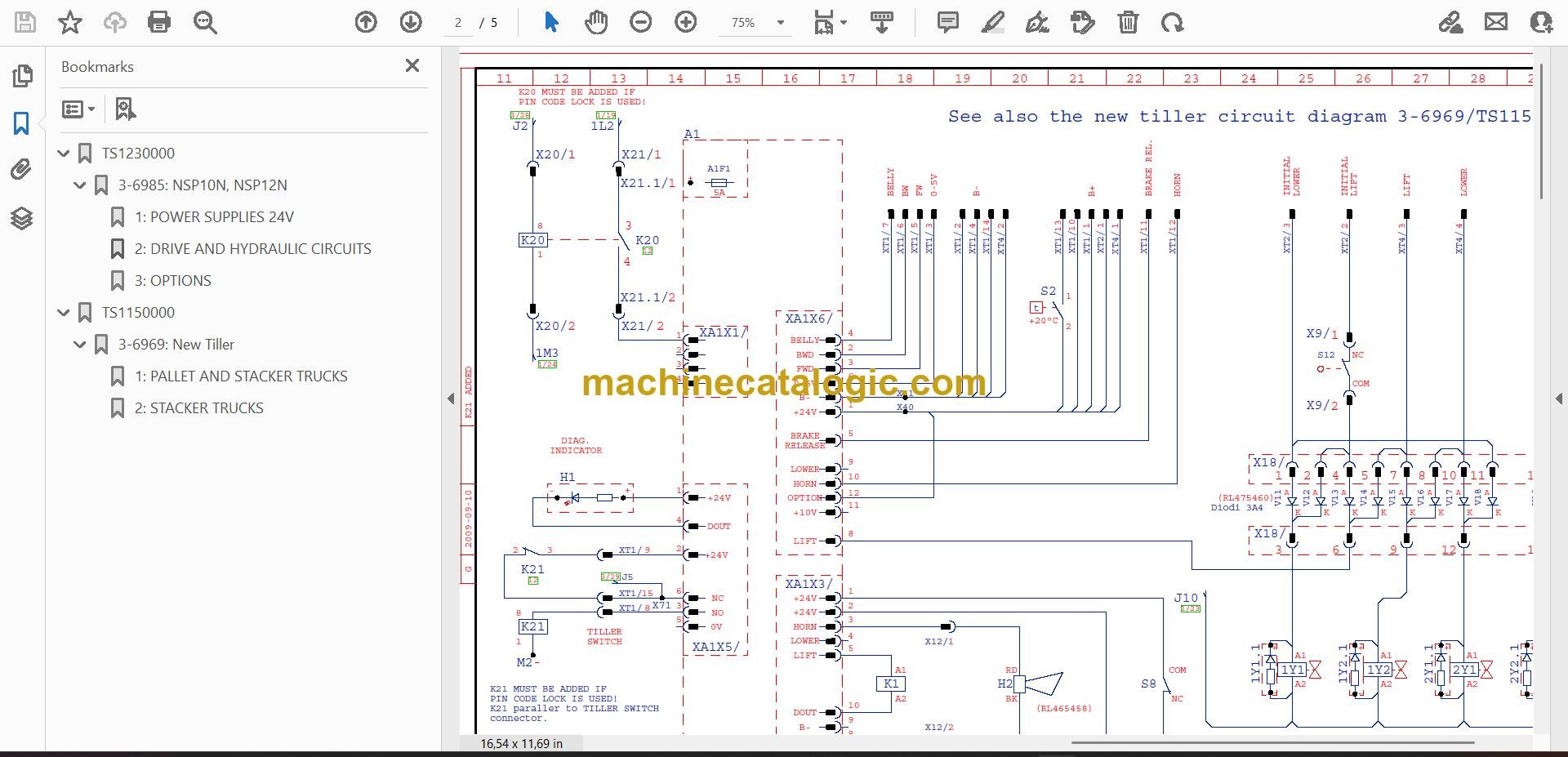Click the Bookmarks panel title
The height and width of the screenshot is (757, 1568).
[x=97, y=66]
